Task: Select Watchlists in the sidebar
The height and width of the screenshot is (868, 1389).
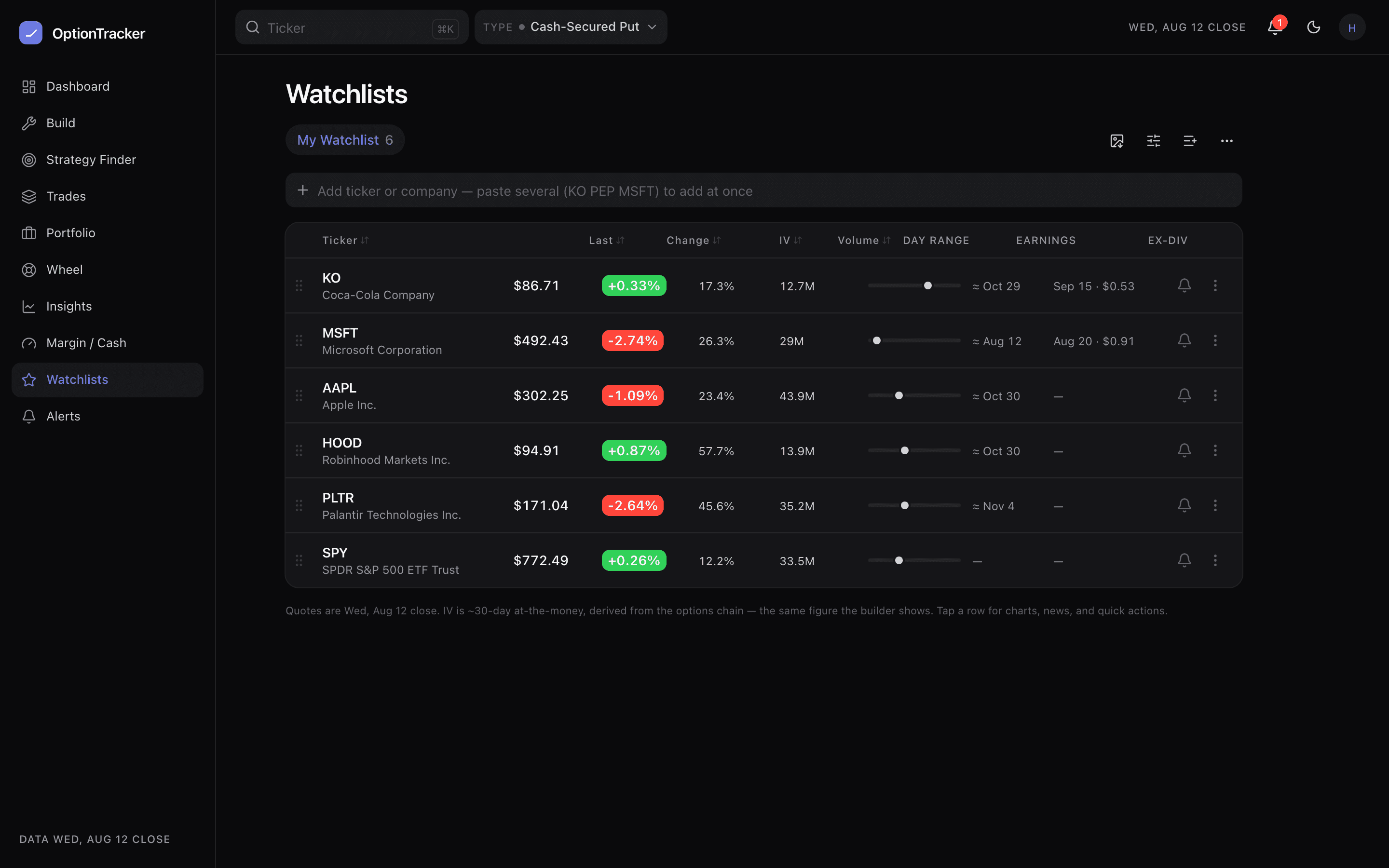Action: (108, 380)
